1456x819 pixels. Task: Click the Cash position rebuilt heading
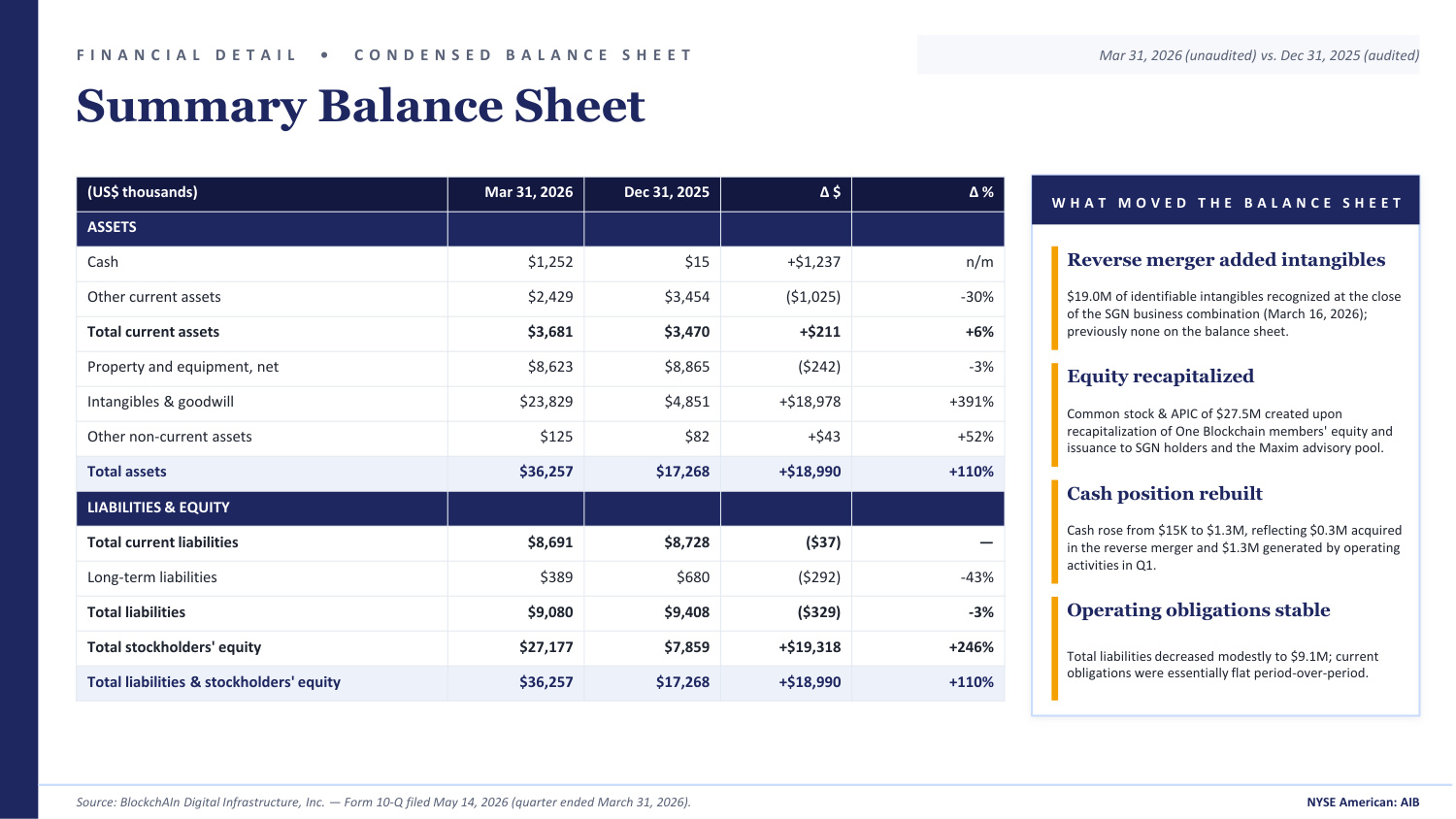tap(1165, 494)
